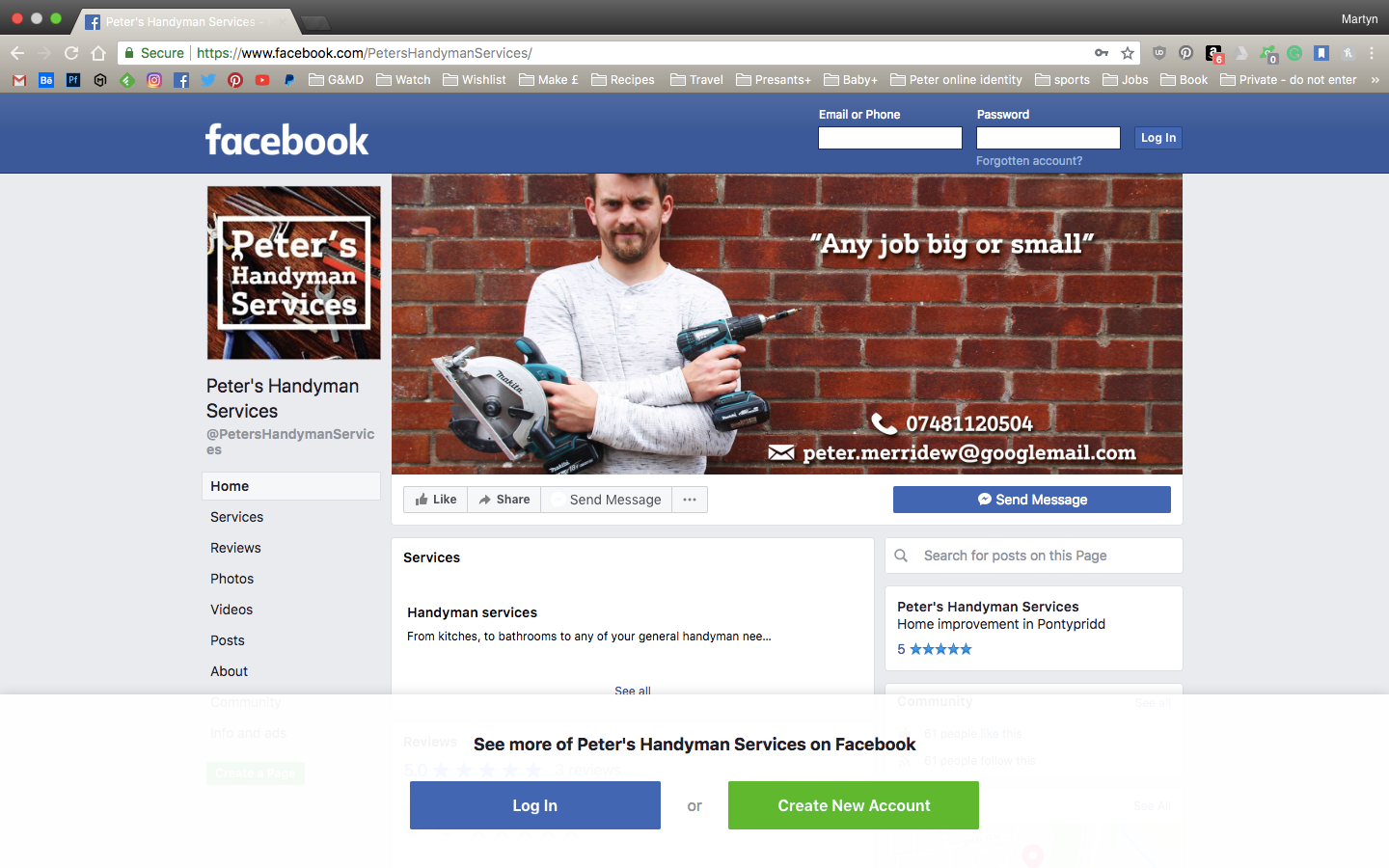Open the PayPal bookmark icon
The width and height of the screenshot is (1389, 868).
(289, 80)
